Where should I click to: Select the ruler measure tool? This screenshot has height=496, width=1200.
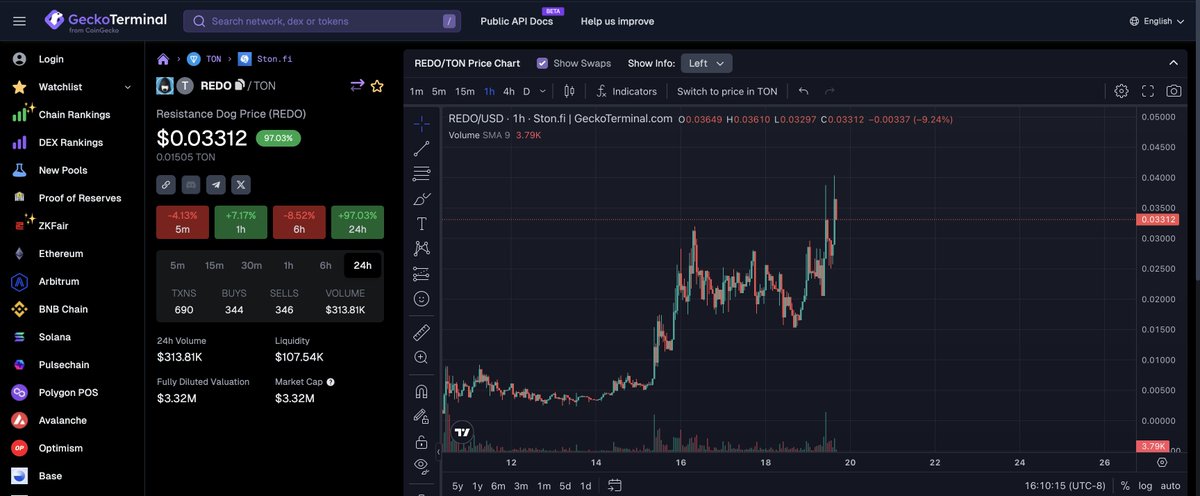pos(421,331)
